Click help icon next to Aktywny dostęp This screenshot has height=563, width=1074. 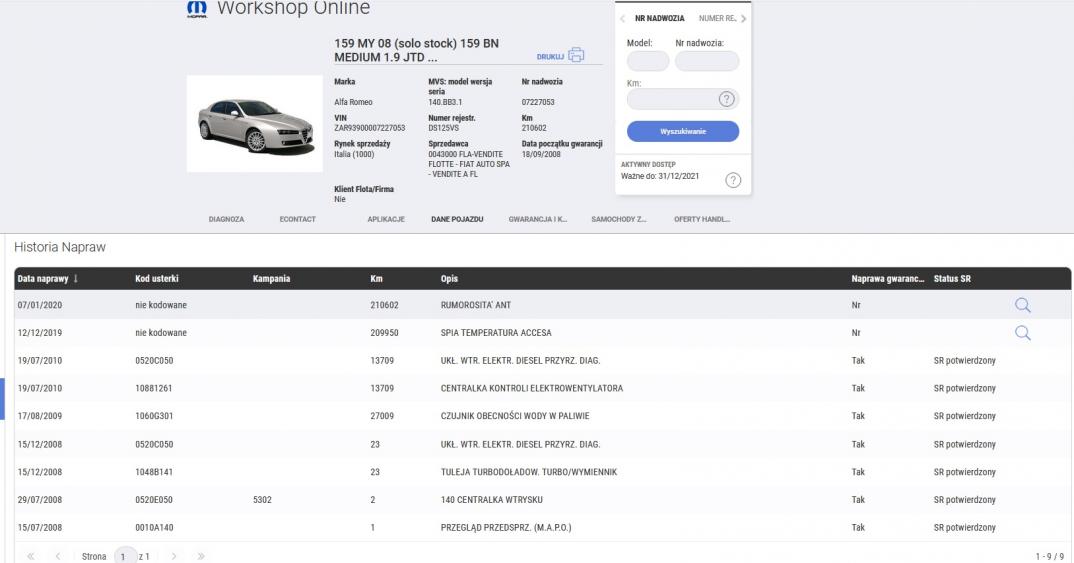(732, 180)
